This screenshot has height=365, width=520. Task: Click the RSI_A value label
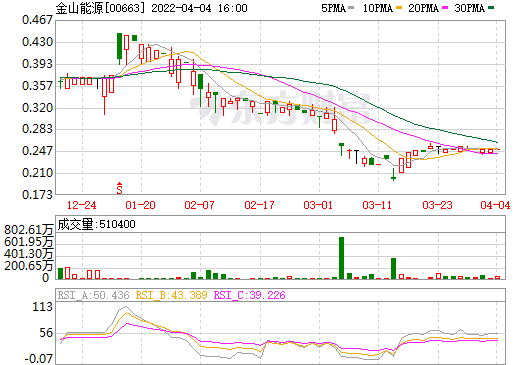93,295
